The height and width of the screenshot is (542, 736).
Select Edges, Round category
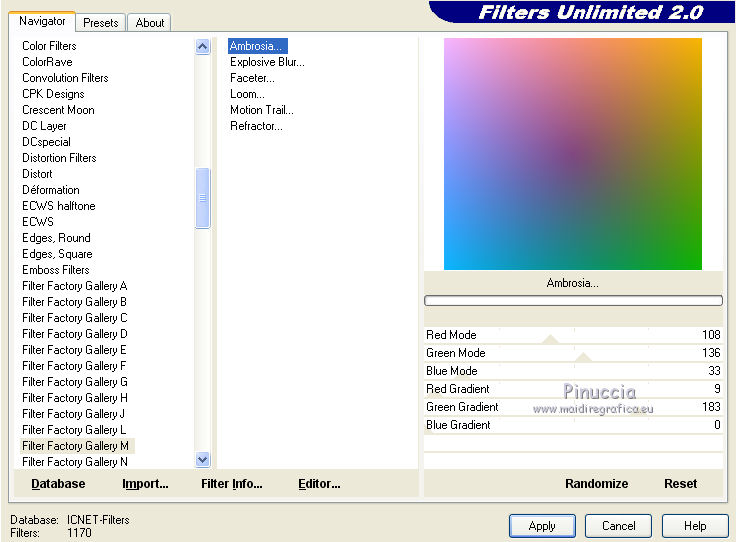point(56,238)
